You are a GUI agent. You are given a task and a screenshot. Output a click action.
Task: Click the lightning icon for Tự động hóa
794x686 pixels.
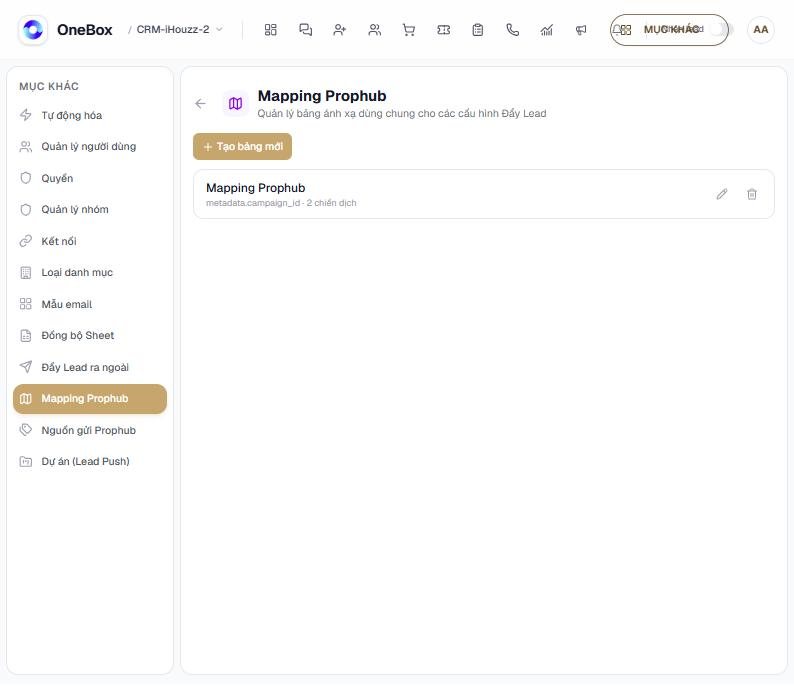(25, 115)
